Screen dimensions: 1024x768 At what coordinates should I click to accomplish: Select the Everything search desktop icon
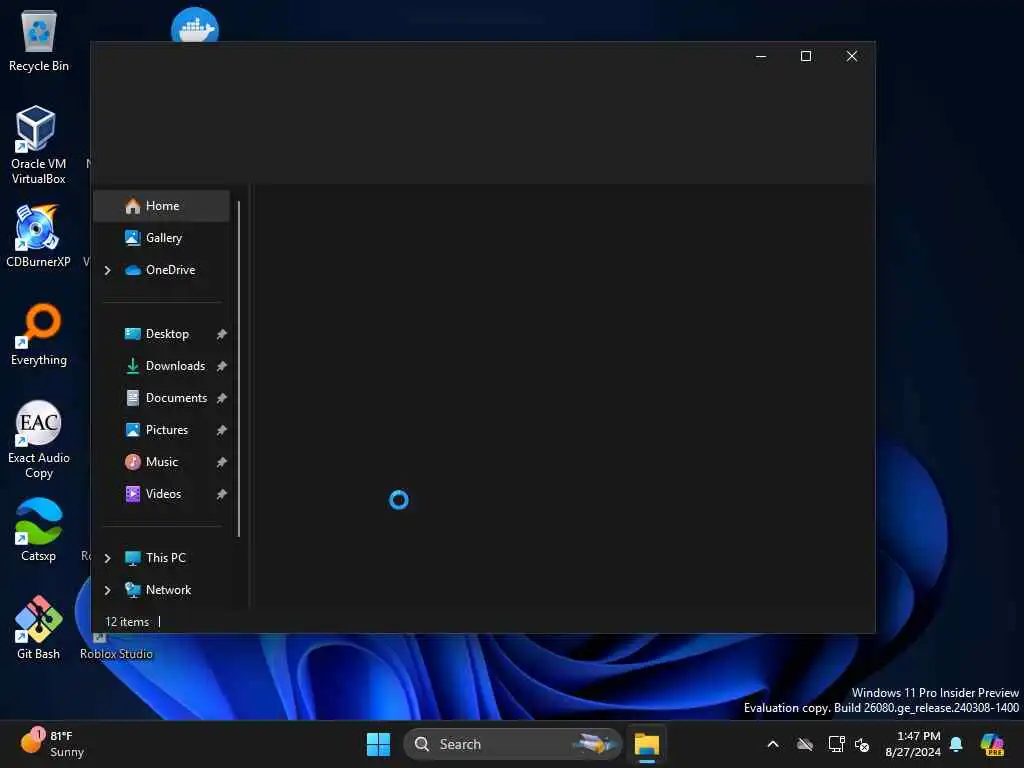(x=39, y=334)
